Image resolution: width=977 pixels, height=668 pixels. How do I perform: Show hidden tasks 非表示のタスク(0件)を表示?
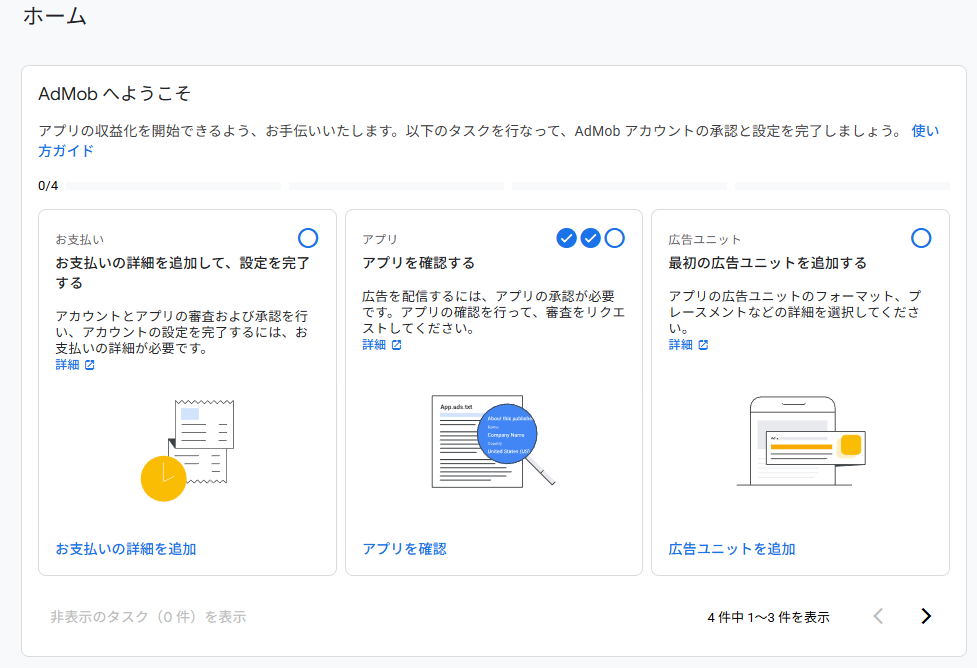(148, 617)
